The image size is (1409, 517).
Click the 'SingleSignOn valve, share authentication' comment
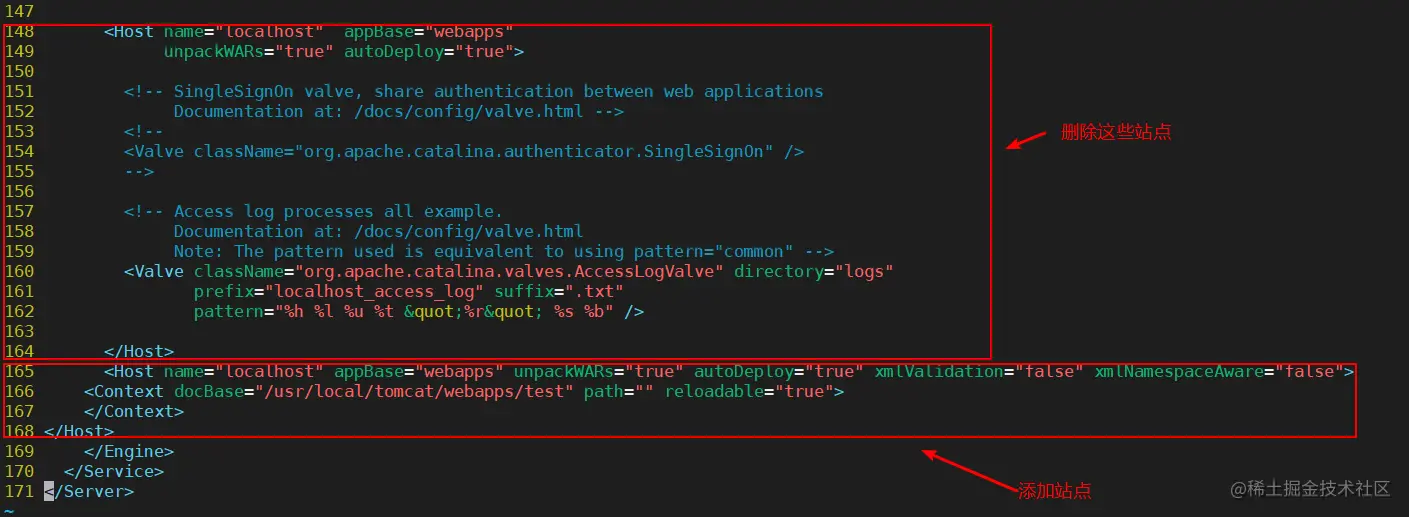(x=474, y=91)
